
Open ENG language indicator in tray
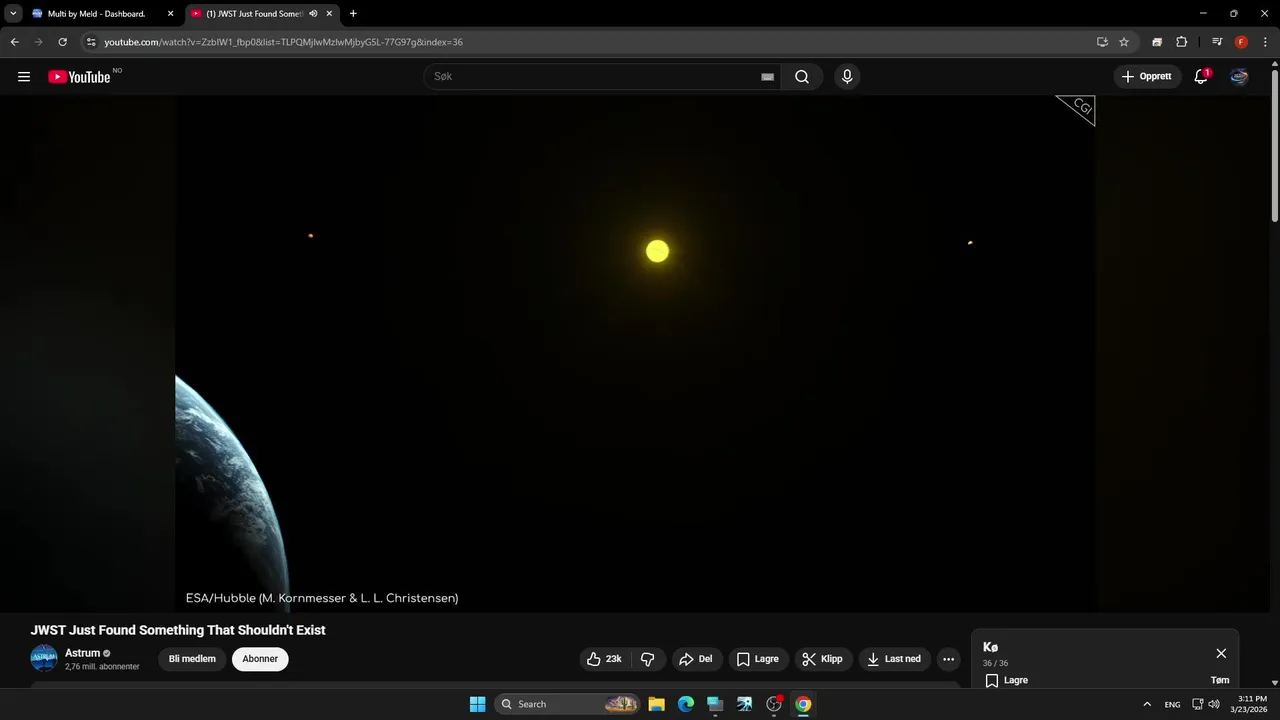(x=1172, y=704)
